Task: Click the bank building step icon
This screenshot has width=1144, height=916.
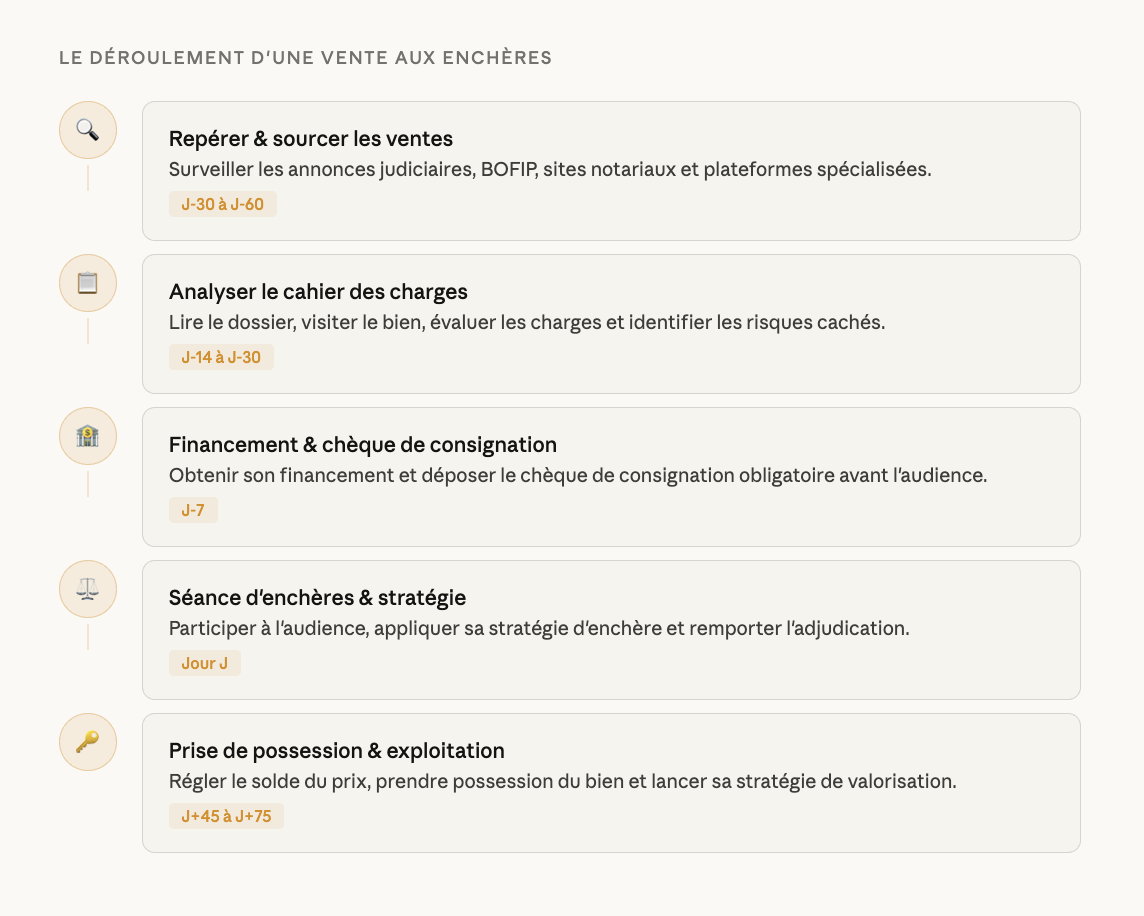Action: coord(88,436)
